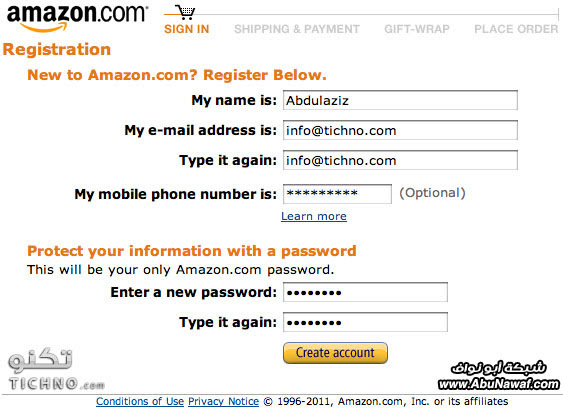Select the SHIPPING & PAYMENT step
563x417 pixels.
[297, 29]
